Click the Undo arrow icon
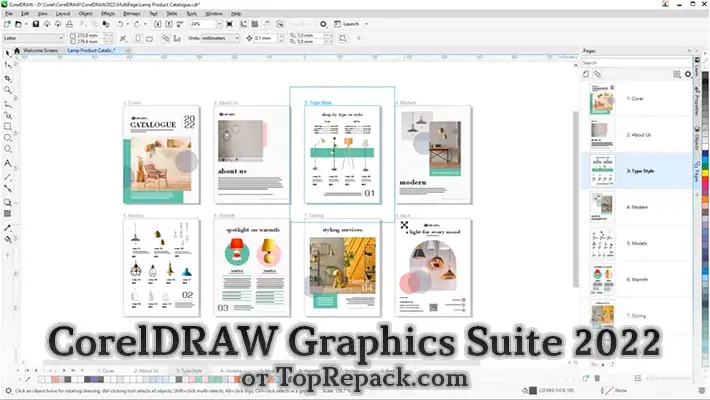The image size is (710, 400). point(120,24)
